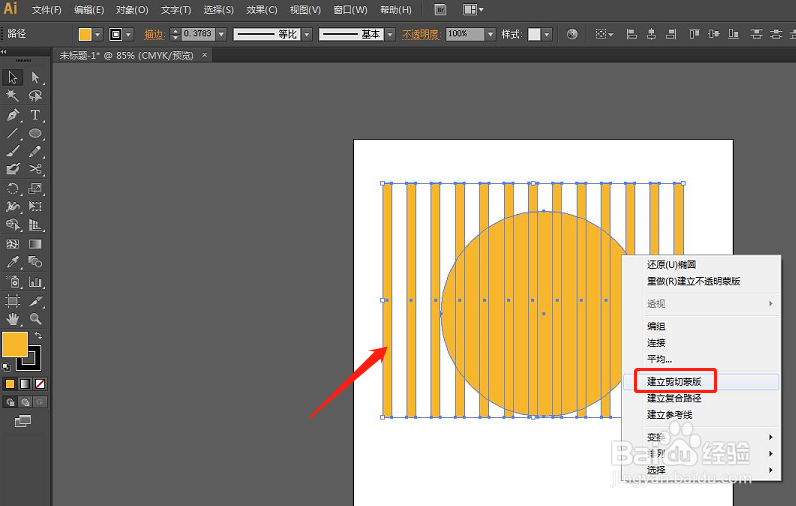This screenshot has width=796, height=506.
Task: Select the Direct Selection tool (white arrow)
Action: tap(35, 78)
